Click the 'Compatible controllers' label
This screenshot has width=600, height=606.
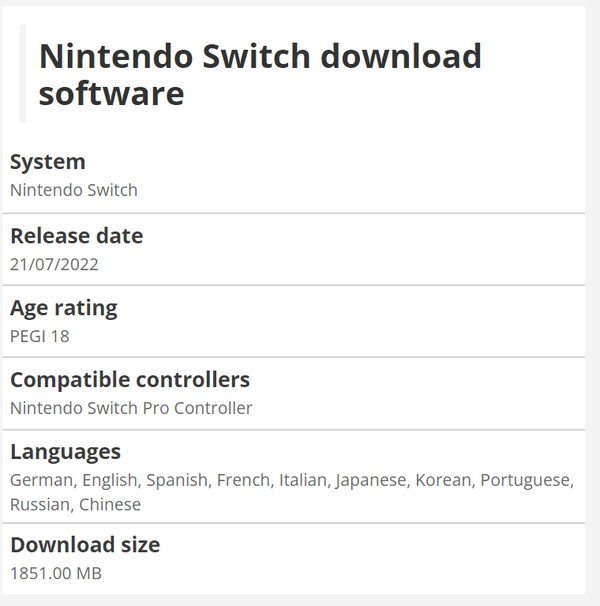130,380
